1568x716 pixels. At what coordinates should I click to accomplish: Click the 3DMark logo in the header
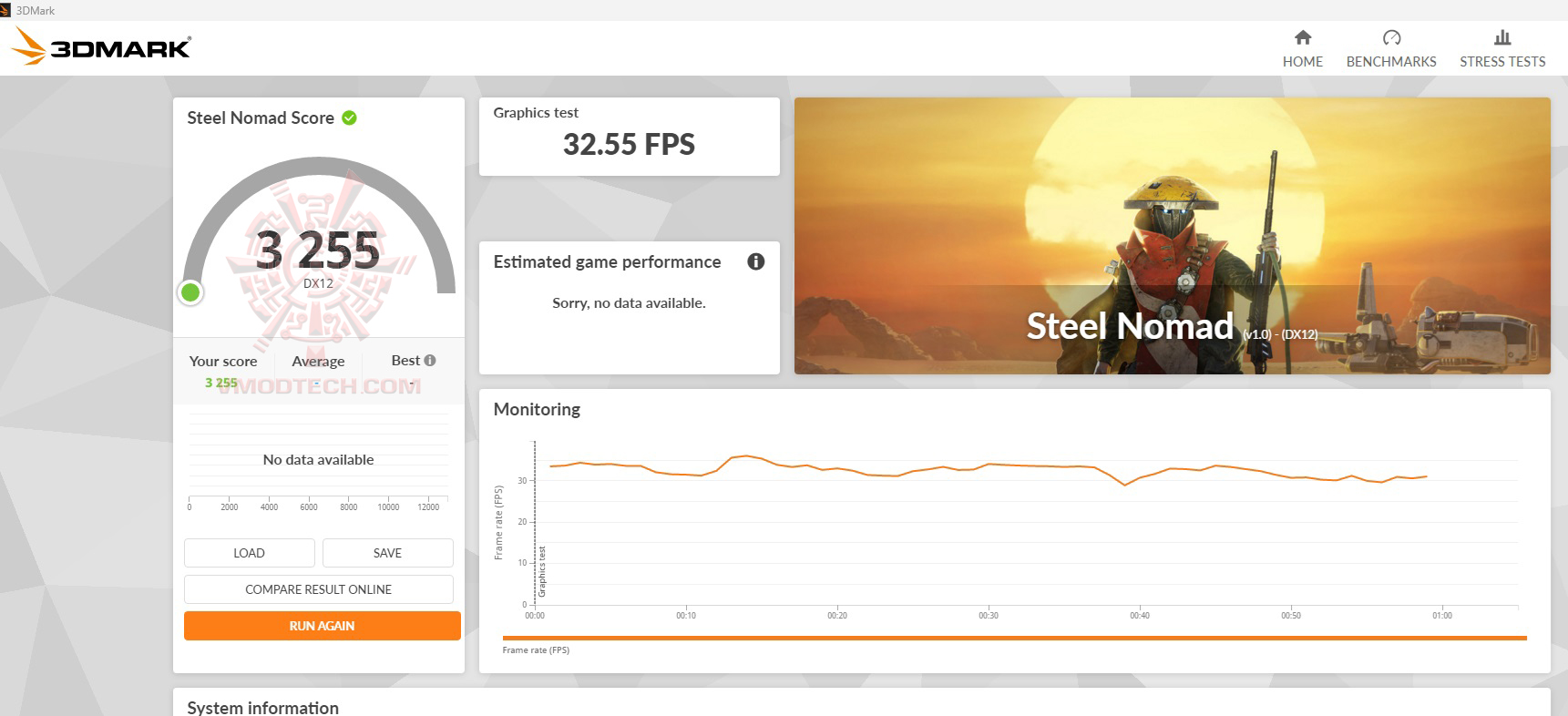101,46
